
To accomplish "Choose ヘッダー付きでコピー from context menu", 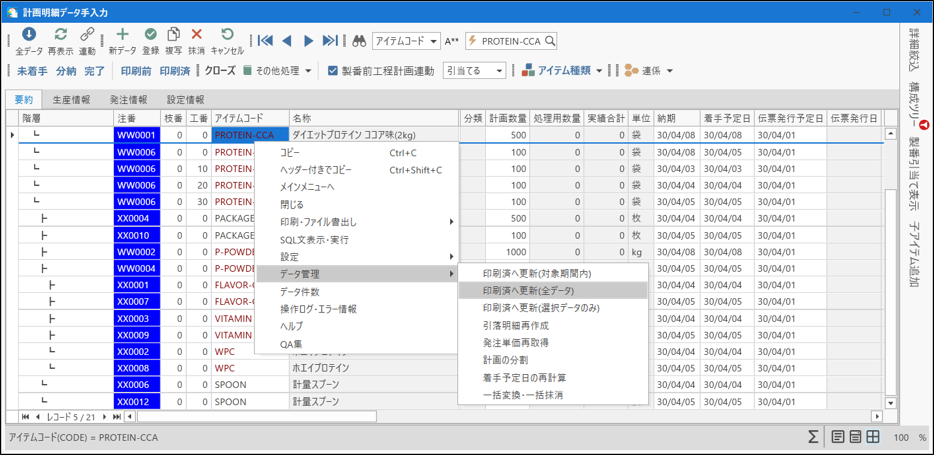I will pyautogui.click(x=315, y=170).
